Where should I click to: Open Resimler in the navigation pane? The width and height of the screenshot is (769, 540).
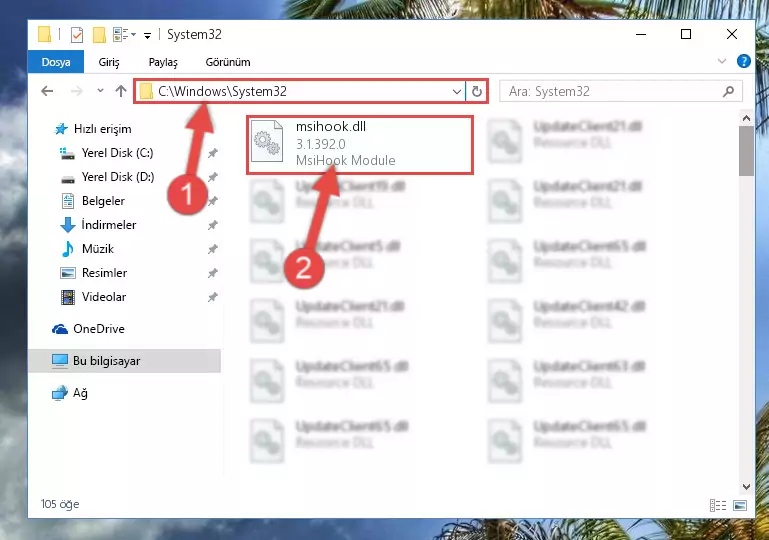(x=104, y=273)
